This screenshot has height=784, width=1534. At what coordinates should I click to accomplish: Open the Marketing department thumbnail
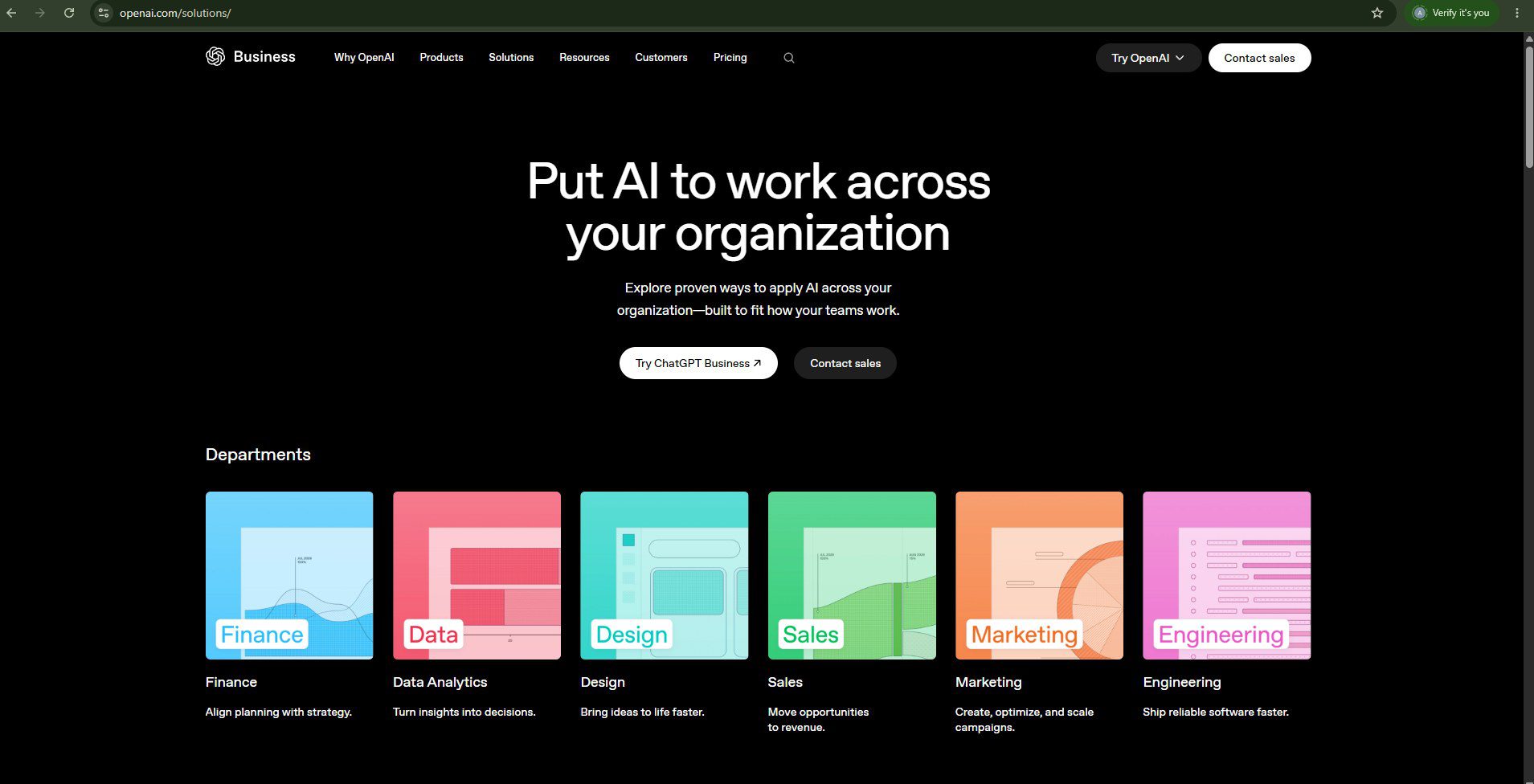(1039, 575)
